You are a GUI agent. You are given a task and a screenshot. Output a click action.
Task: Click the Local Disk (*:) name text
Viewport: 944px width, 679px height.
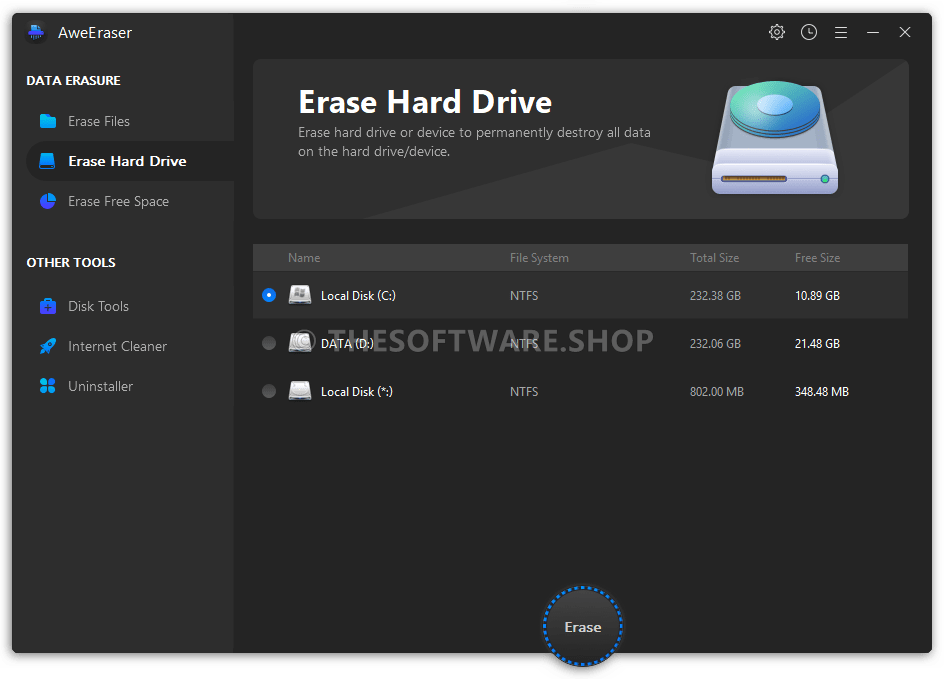click(356, 391)
